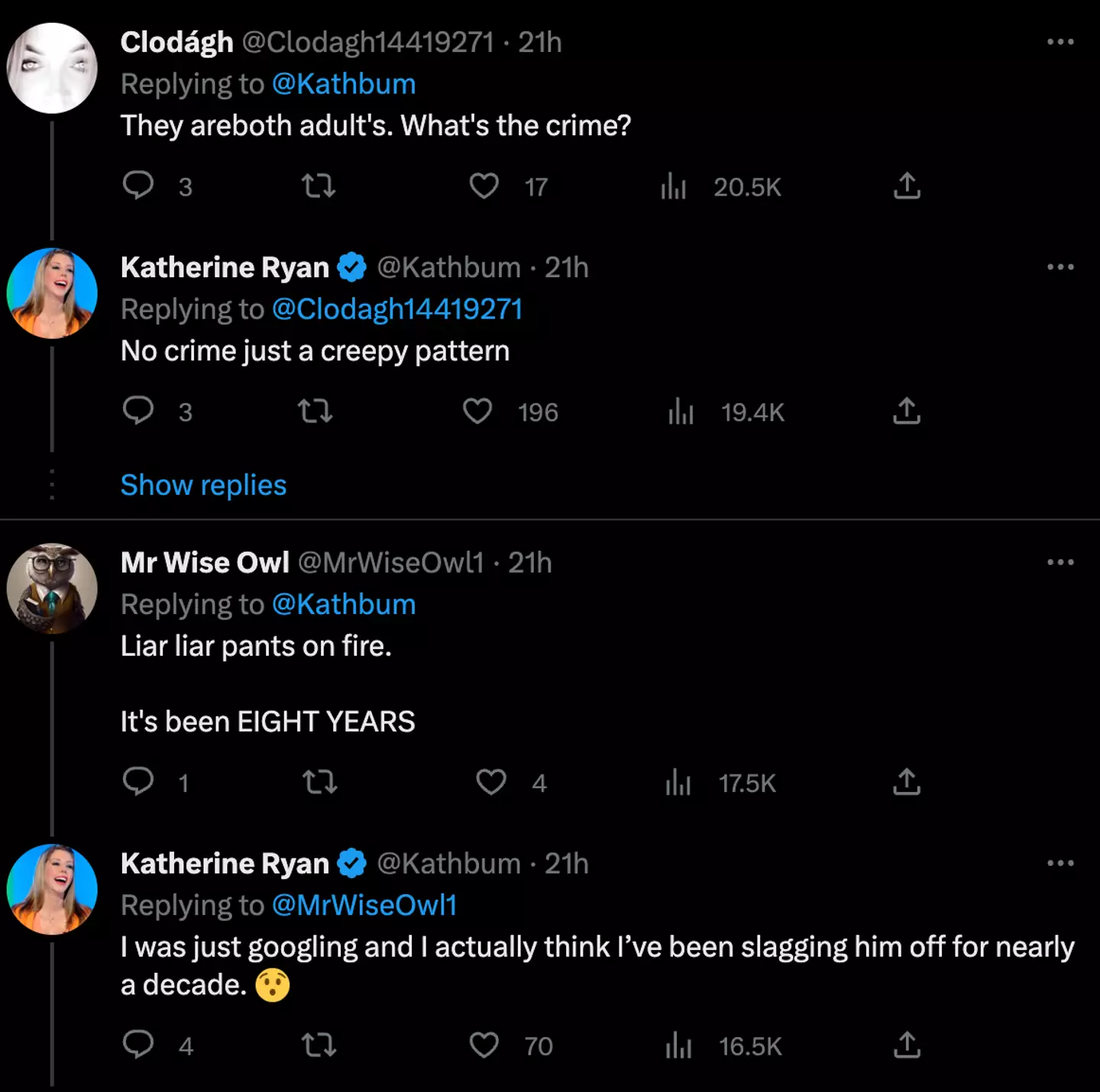Image resolution: width=1100 pixels, height=1092 pixels.
Task: View analytics for tweet with 16.5K views
Action: [678, 1045]
